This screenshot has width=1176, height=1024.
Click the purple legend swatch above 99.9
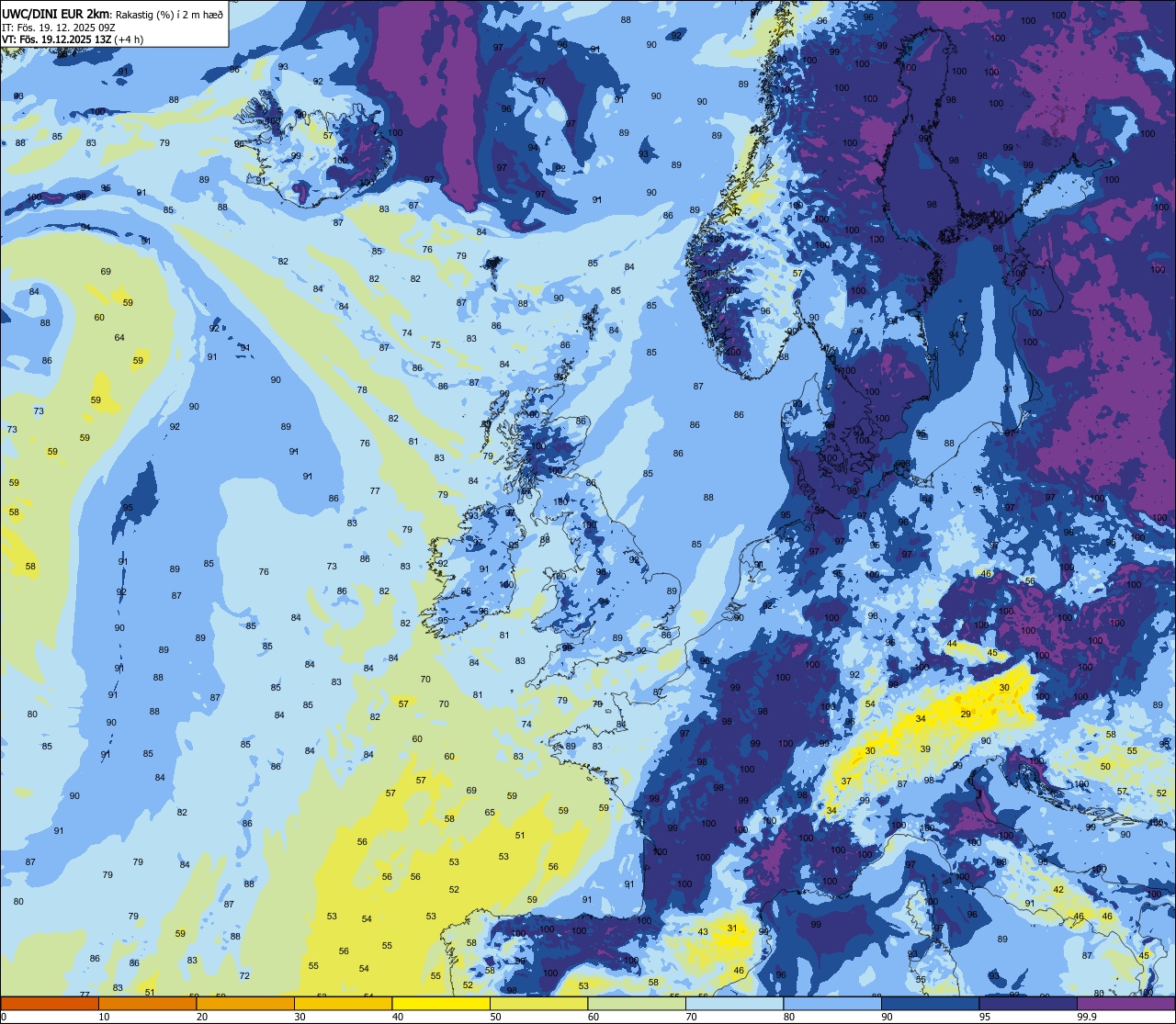click(1126, 1003)
